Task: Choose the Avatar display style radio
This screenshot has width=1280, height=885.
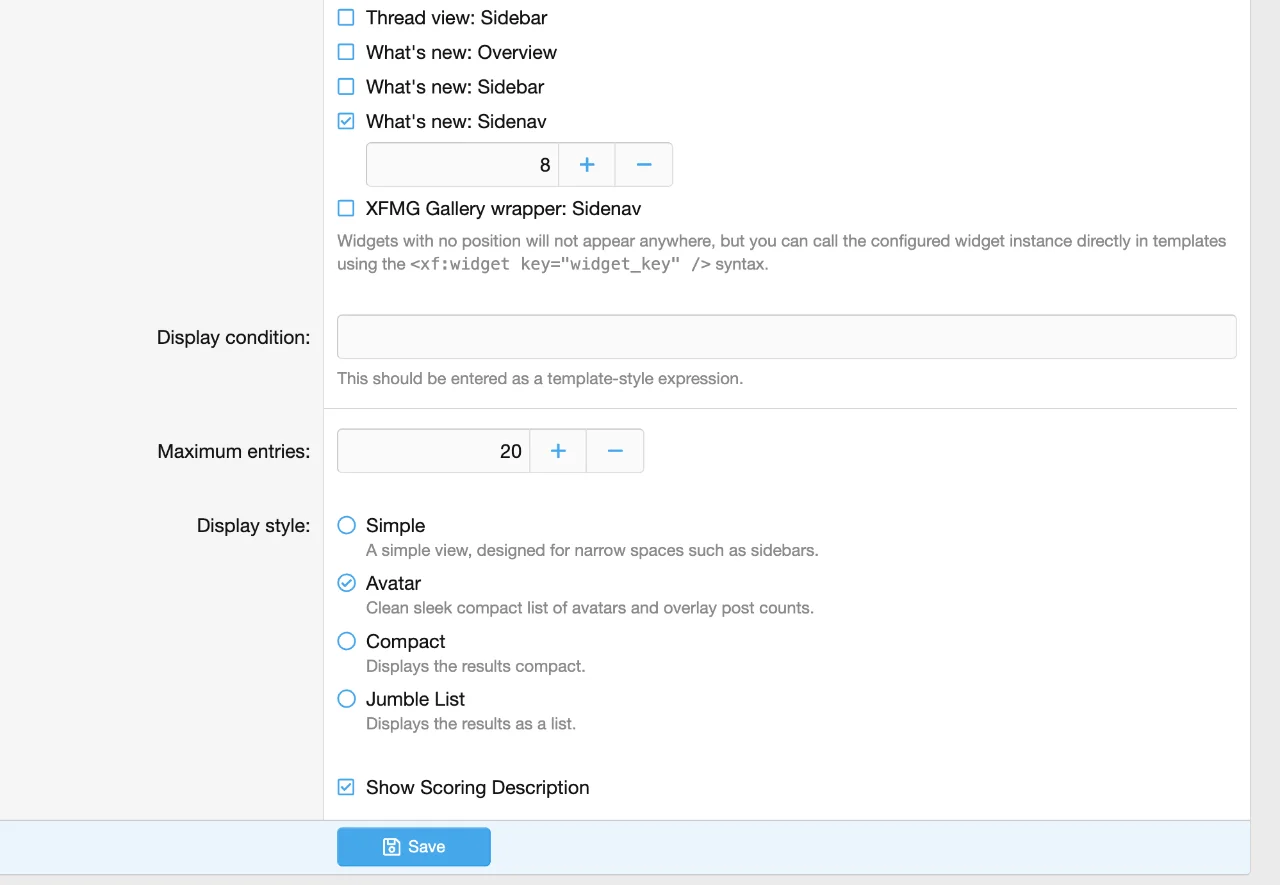Action: click(346, 583)
